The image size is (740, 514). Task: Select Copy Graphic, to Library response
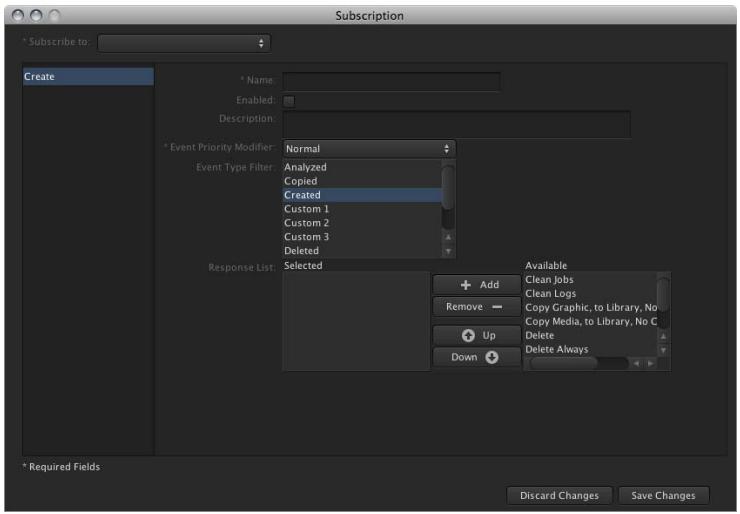tap(590, 307)
